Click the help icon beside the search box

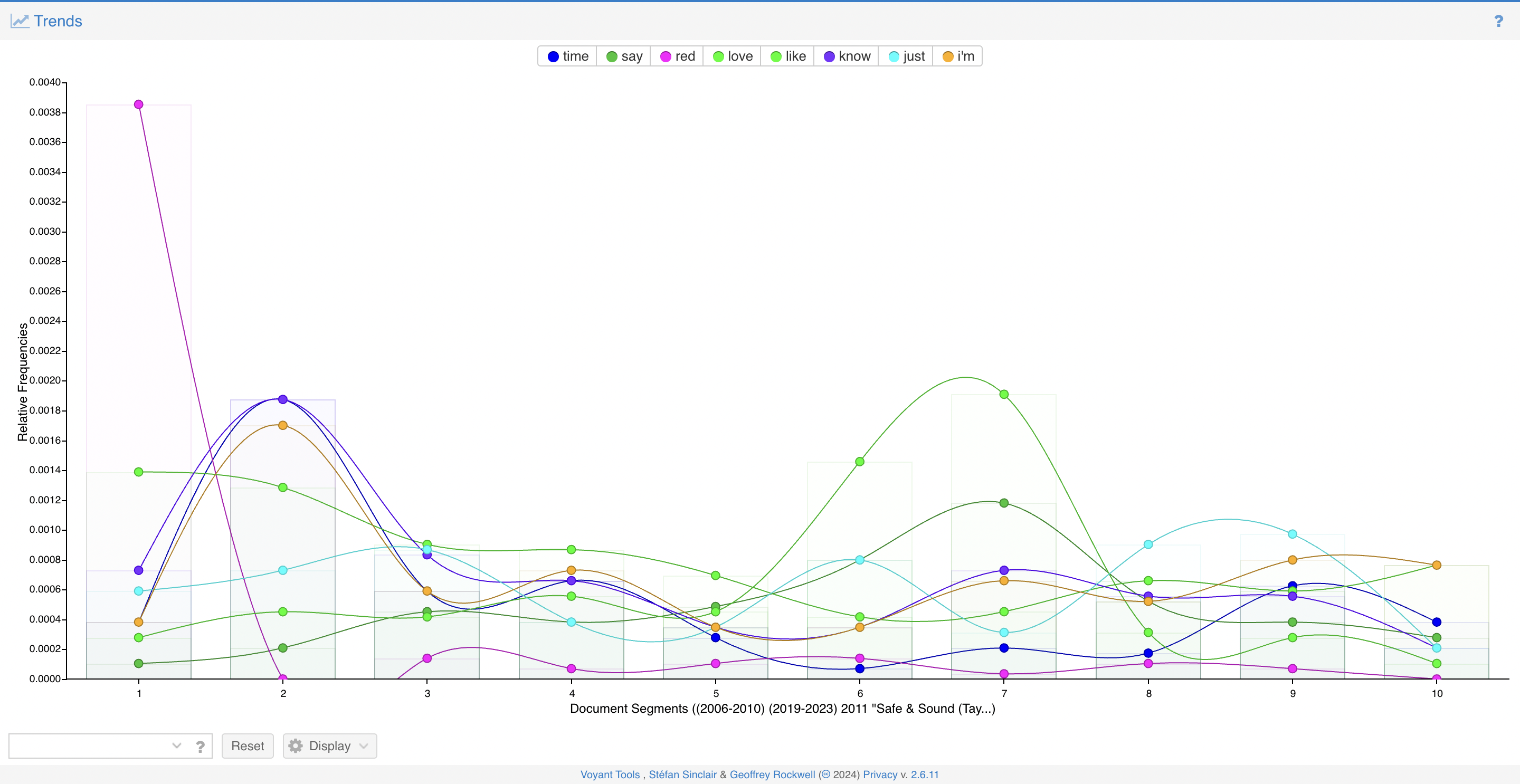[201, 746]
